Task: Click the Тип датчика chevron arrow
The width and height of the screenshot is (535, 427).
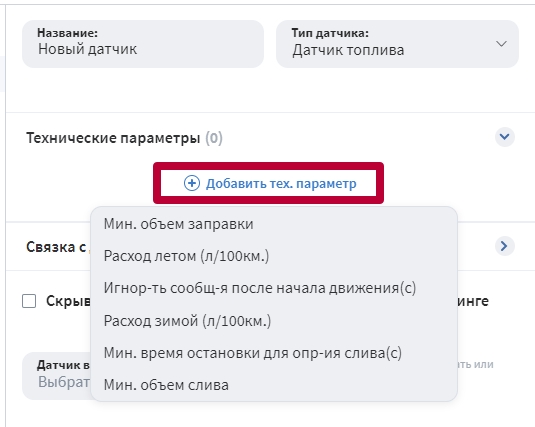Action: [501, 44]
